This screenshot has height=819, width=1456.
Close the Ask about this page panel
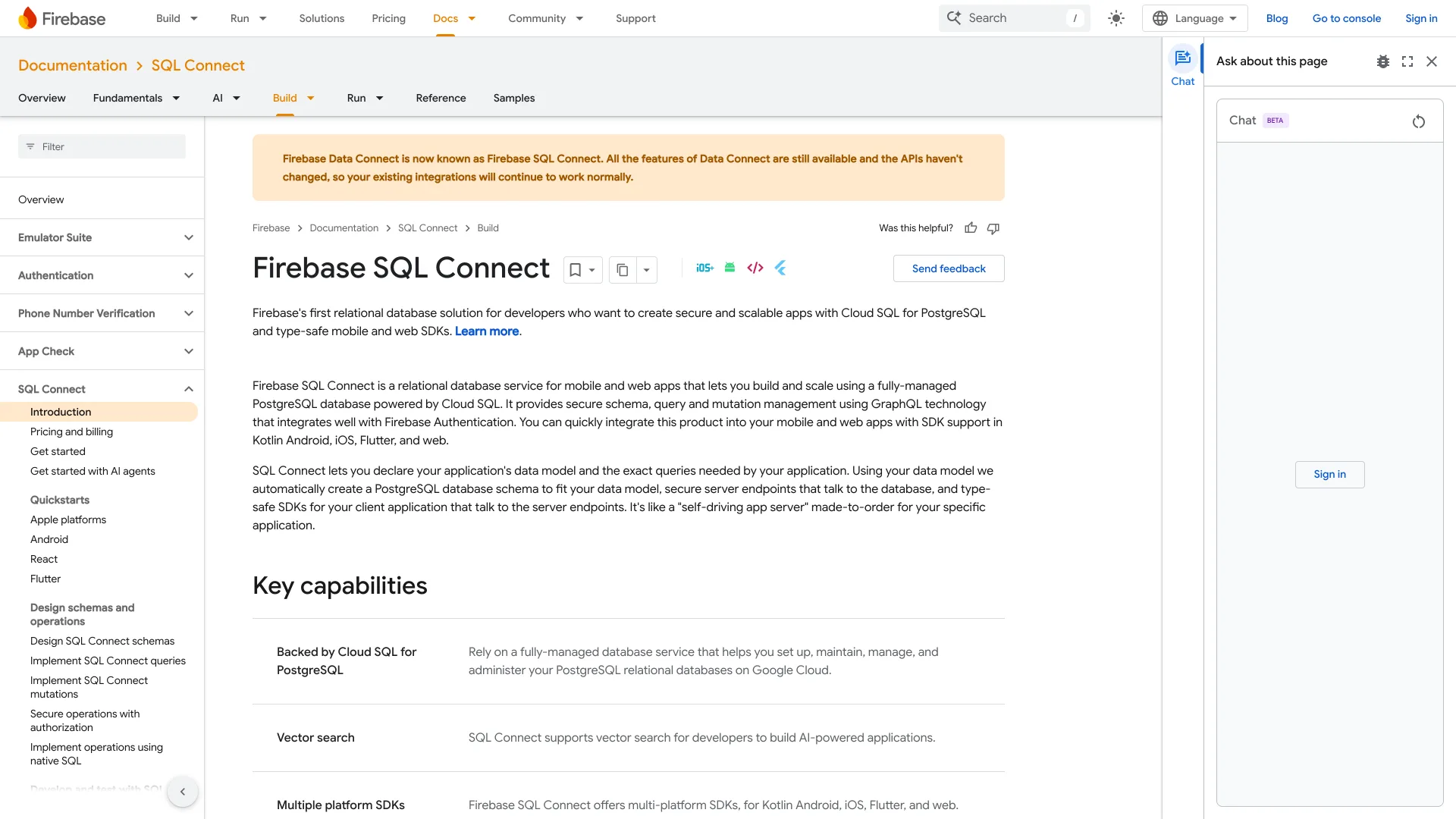(x=1432, y=61)
